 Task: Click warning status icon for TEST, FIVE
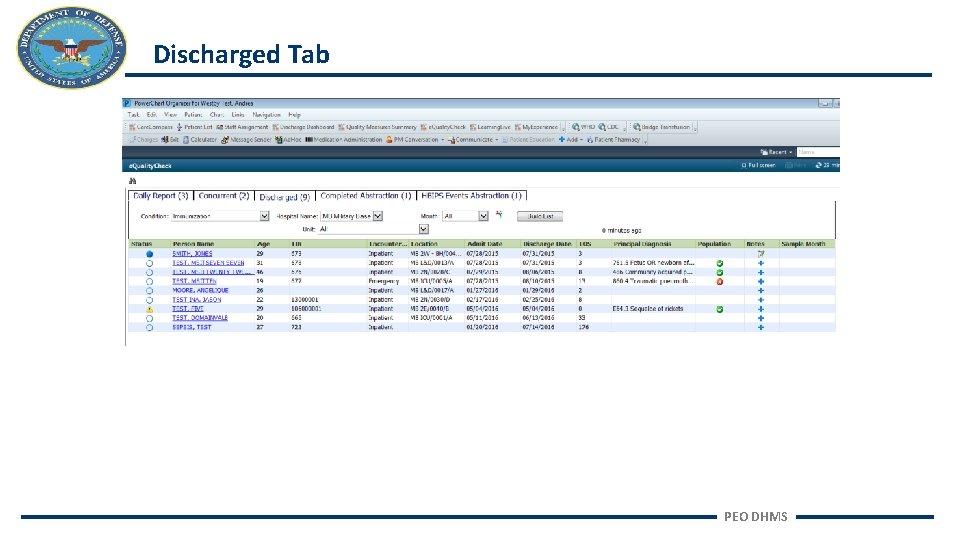pos(149,309)
